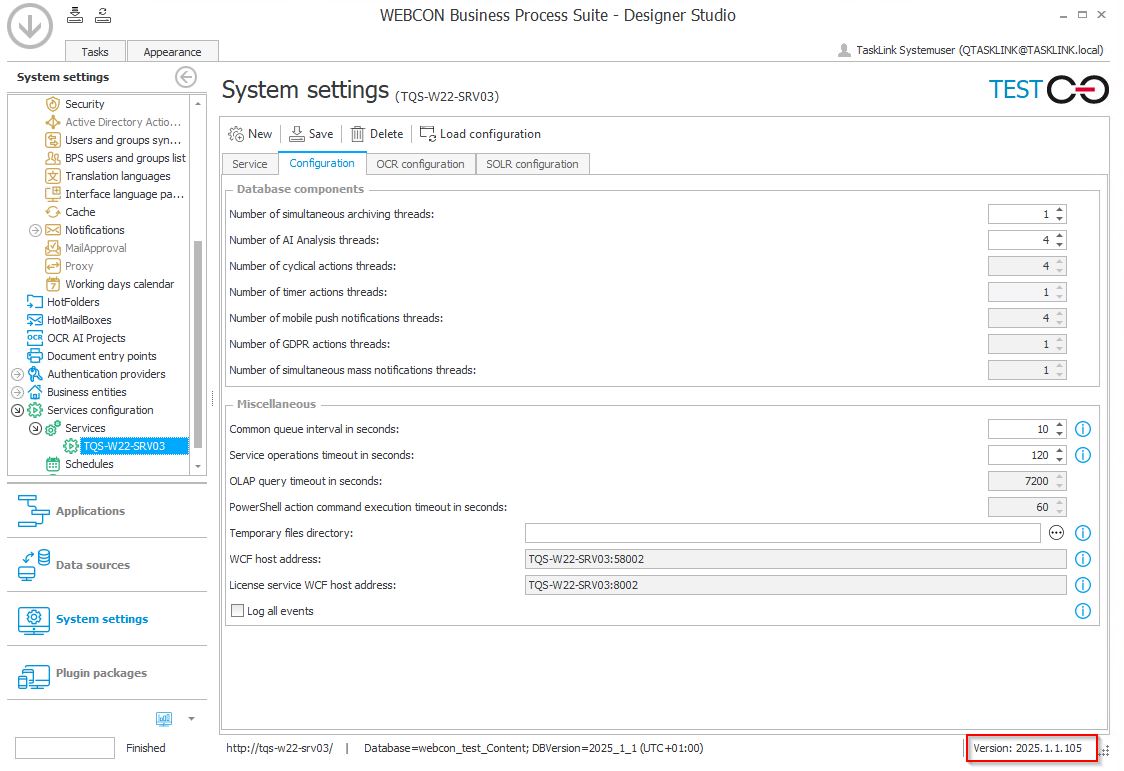Click the Cache refresh icon
This screenshot has width=1124, height=771.
53,211
